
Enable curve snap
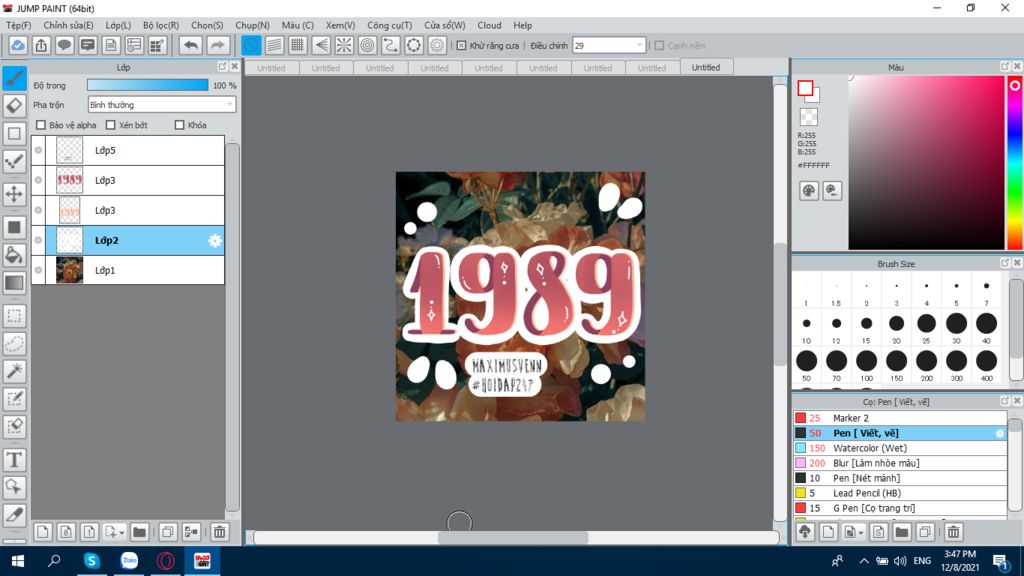[391, 45]
